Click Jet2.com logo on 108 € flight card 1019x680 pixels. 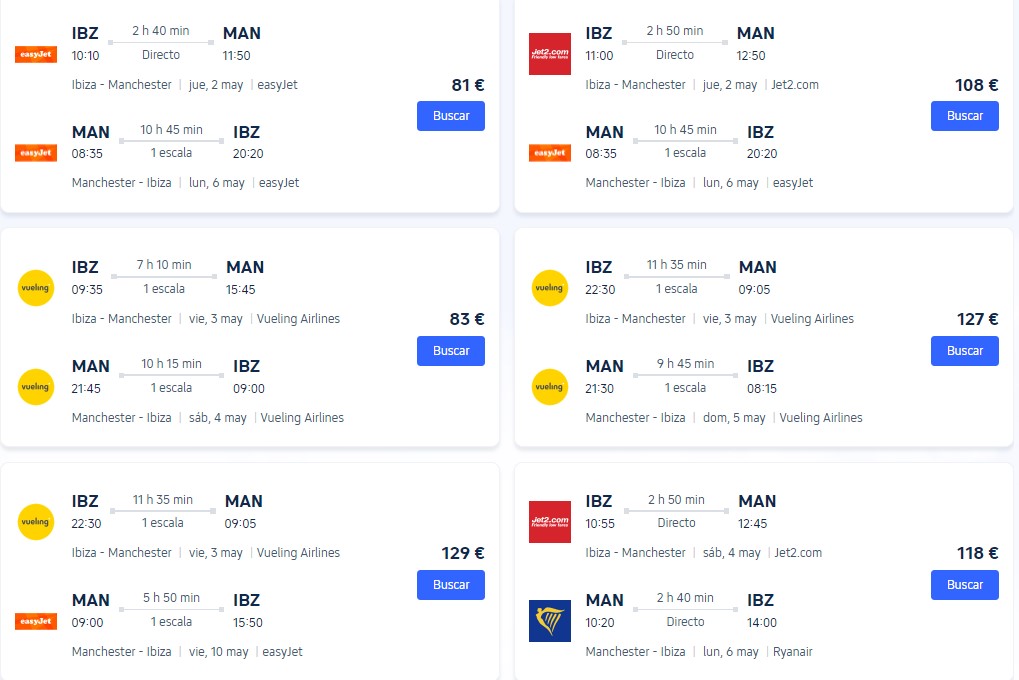click(x=549, y=54)
